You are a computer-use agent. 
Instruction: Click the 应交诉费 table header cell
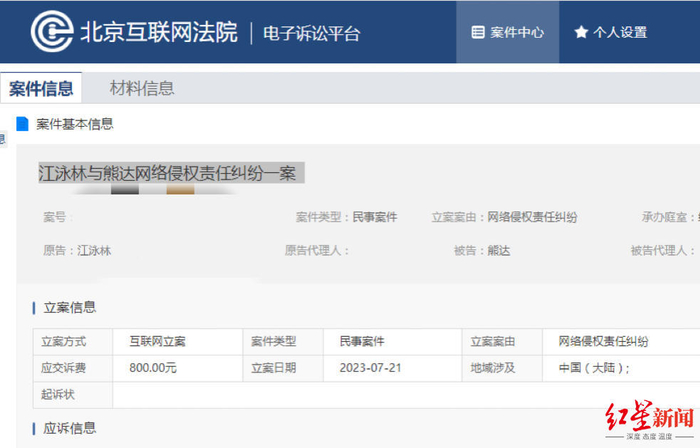pyautogui.click(x=72, y=368)
